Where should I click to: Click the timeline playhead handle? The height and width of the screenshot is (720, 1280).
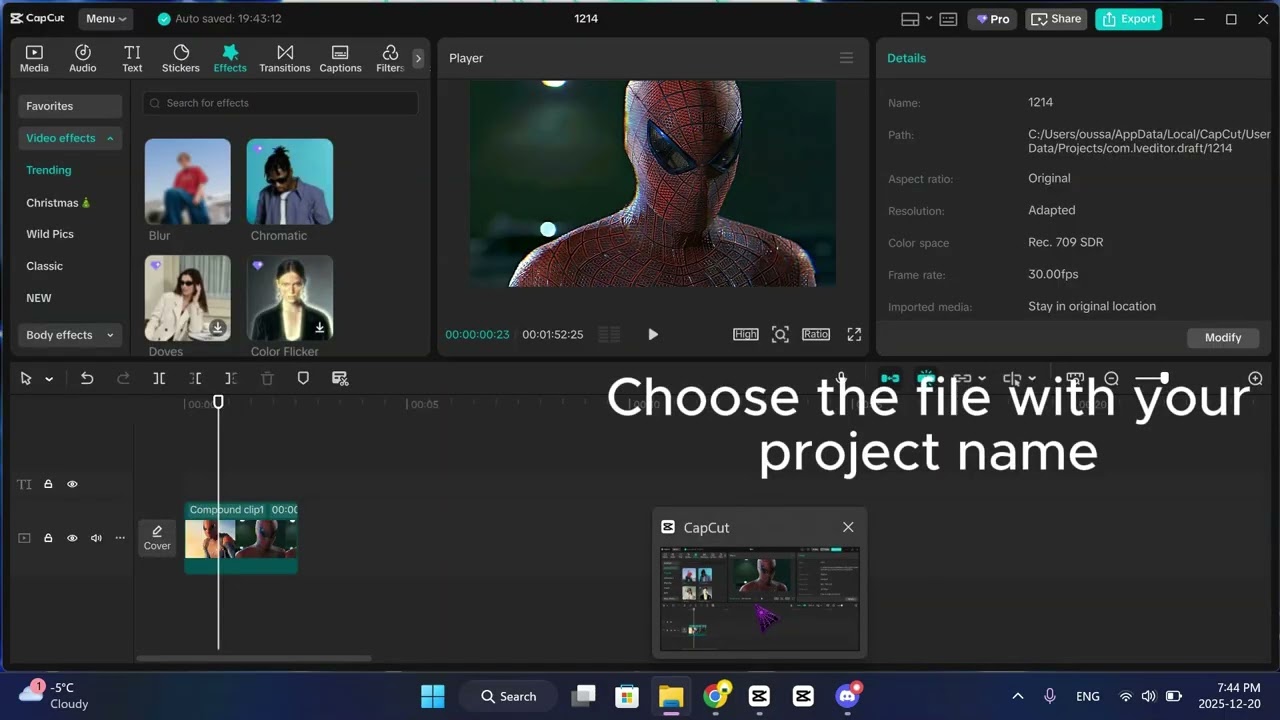(x=218, y=402)
